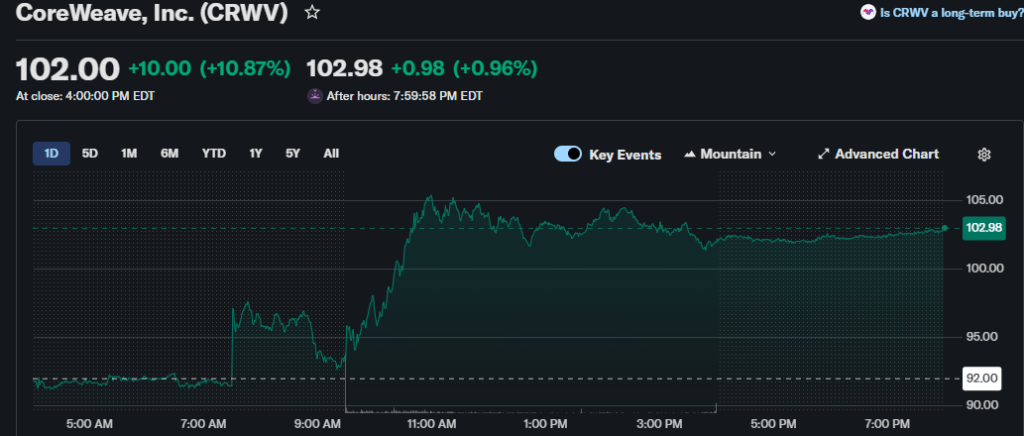Select the YTD chart range
The image size is (1024, 436).
(213, 153)
